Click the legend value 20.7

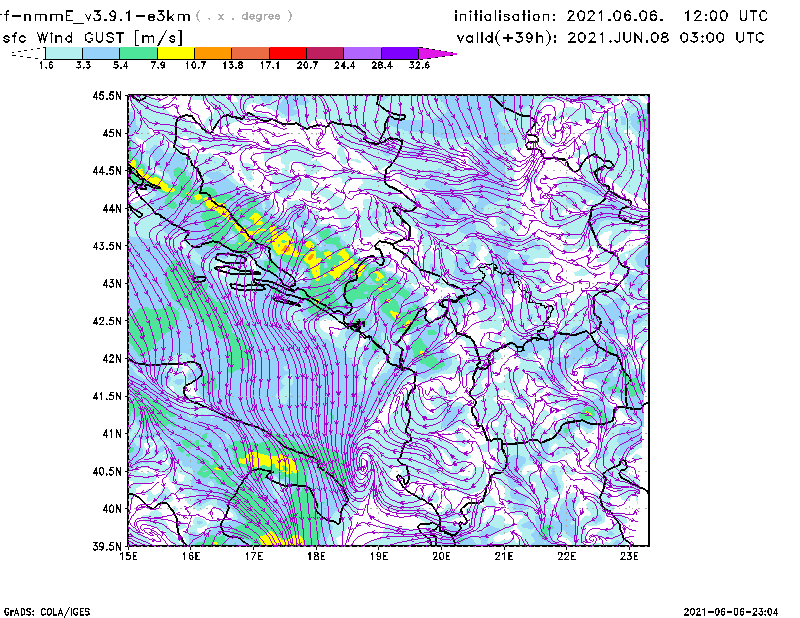[x=307, y=65]
